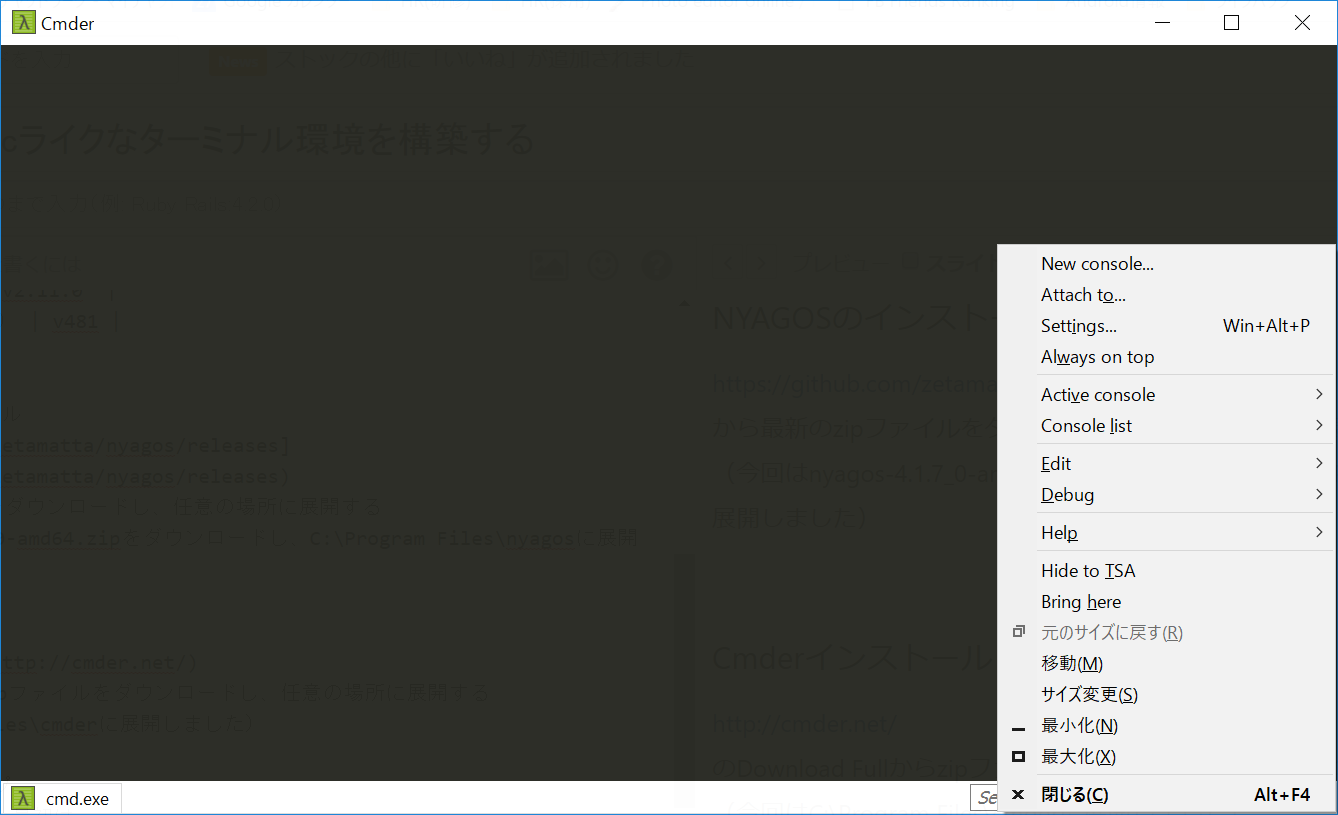Open Settings... from the context menu
The height and width of the screenshot is (815, 1338).
tap(1166, 326)
